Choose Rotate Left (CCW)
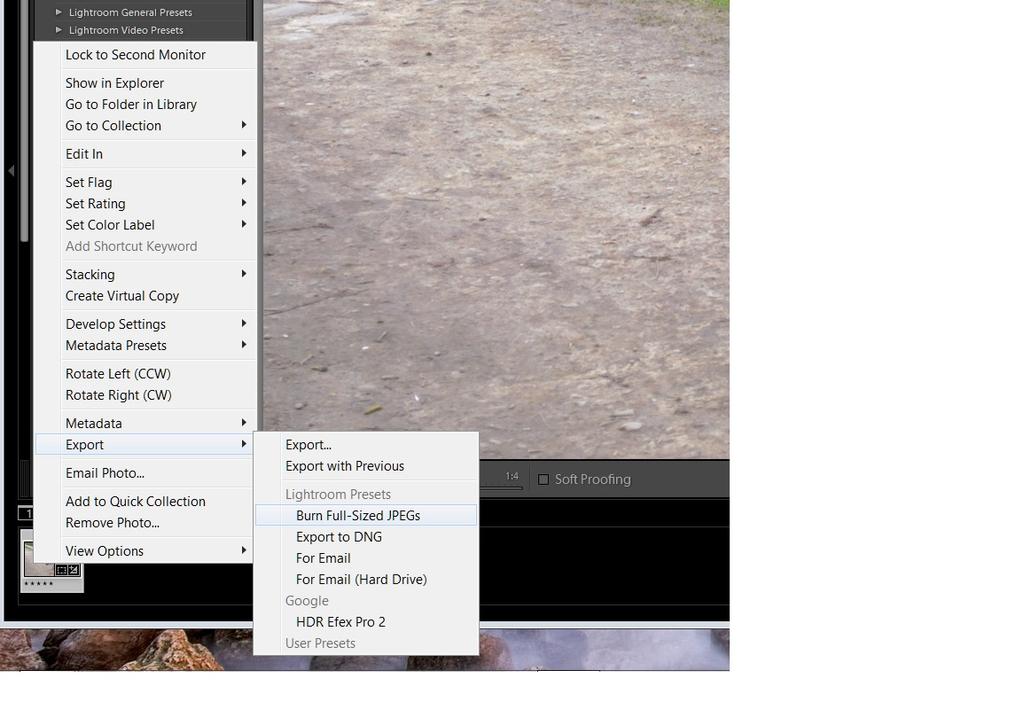Screen dimensions: 1024x725 [118, 374]
